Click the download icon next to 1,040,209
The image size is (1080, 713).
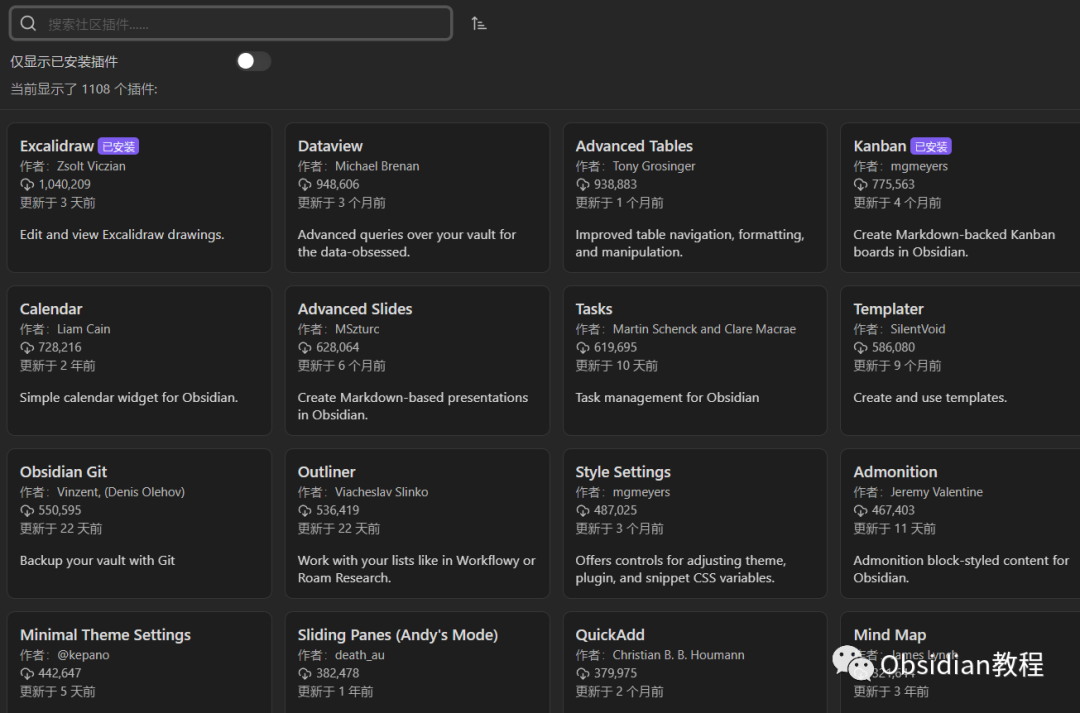point(27,185)
